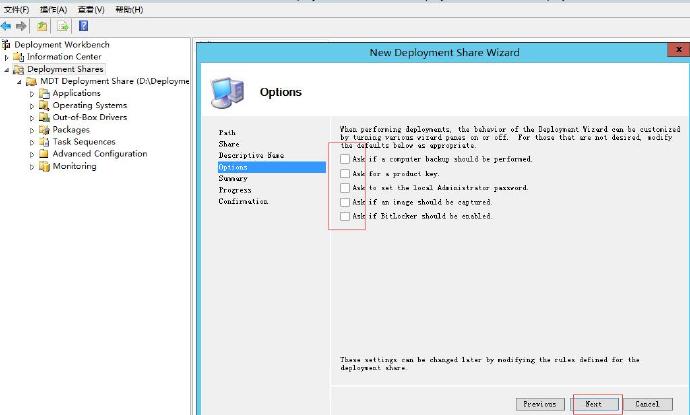This screenshot has height=415, width=690.
Task: Click the Operating Systems node icon
Action: 44,105
